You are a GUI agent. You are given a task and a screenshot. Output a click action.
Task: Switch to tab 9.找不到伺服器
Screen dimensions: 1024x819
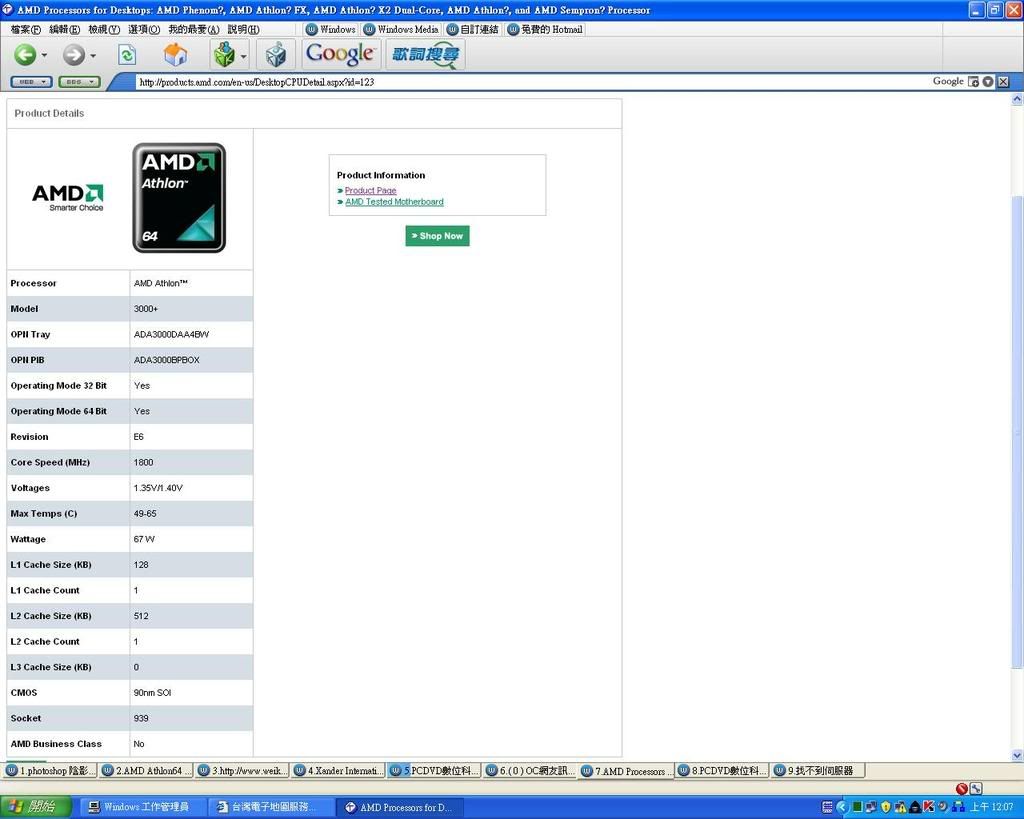818,771
